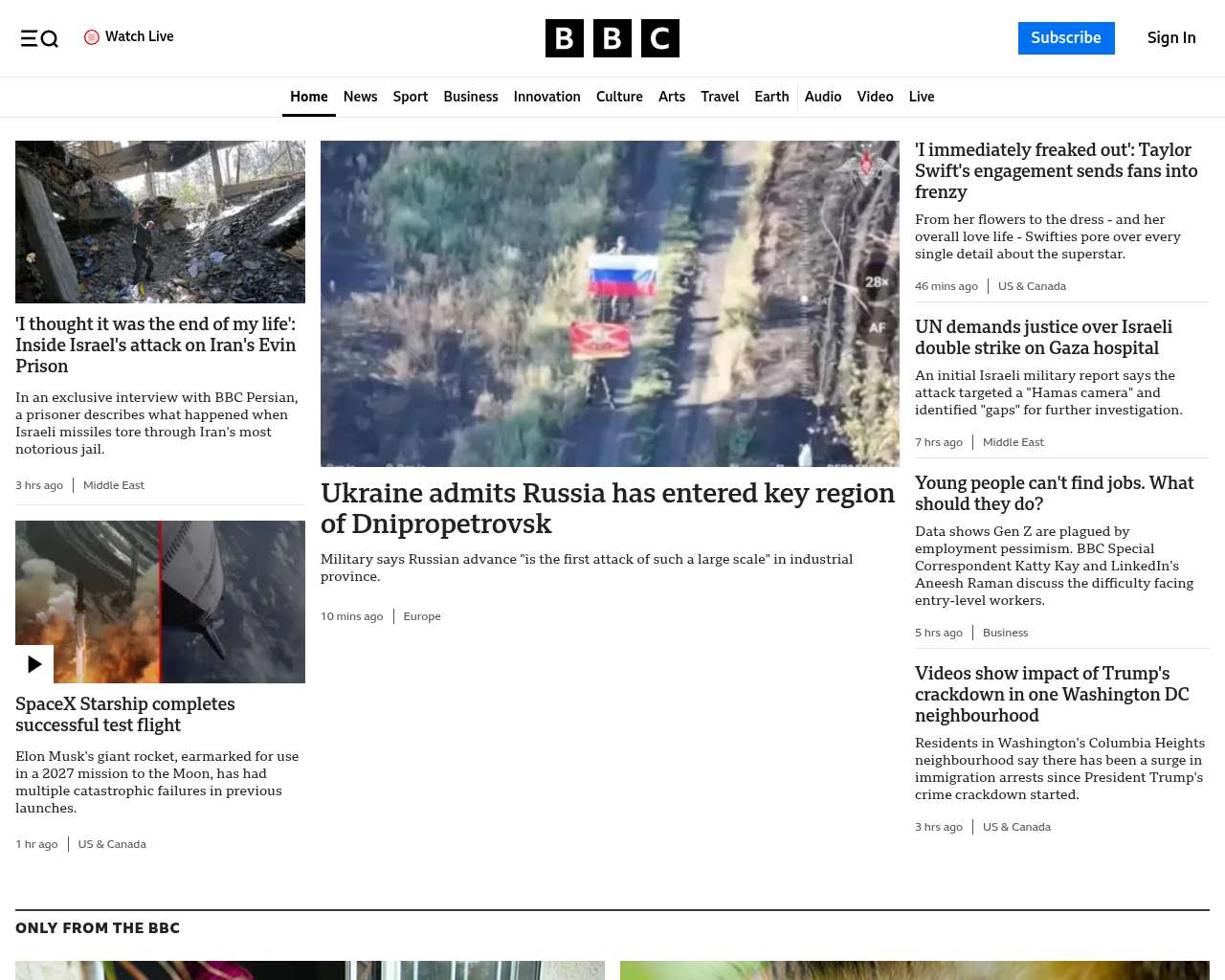Open the Sport section
The image size is (1225, 980).
pos(411,97)
